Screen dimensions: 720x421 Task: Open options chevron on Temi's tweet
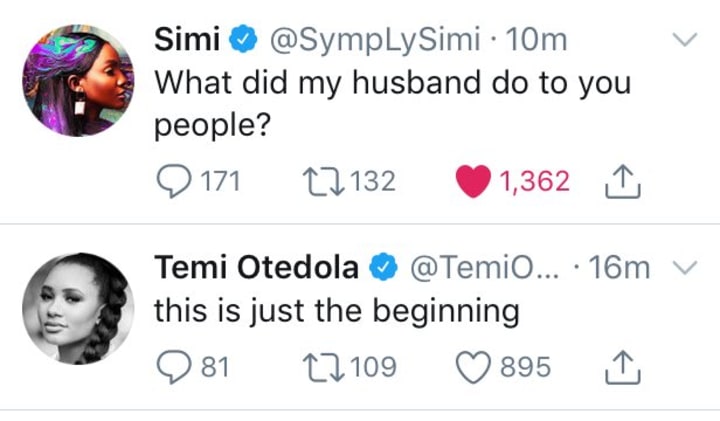click(x=685, y=268)
